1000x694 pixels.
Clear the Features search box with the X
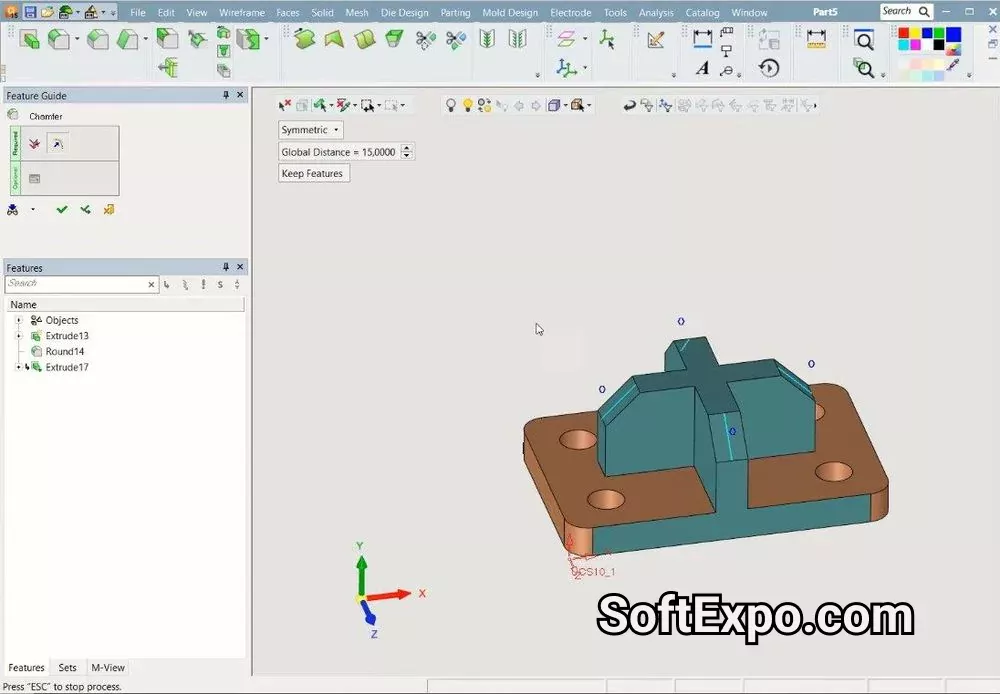click(x=150, y=284)
